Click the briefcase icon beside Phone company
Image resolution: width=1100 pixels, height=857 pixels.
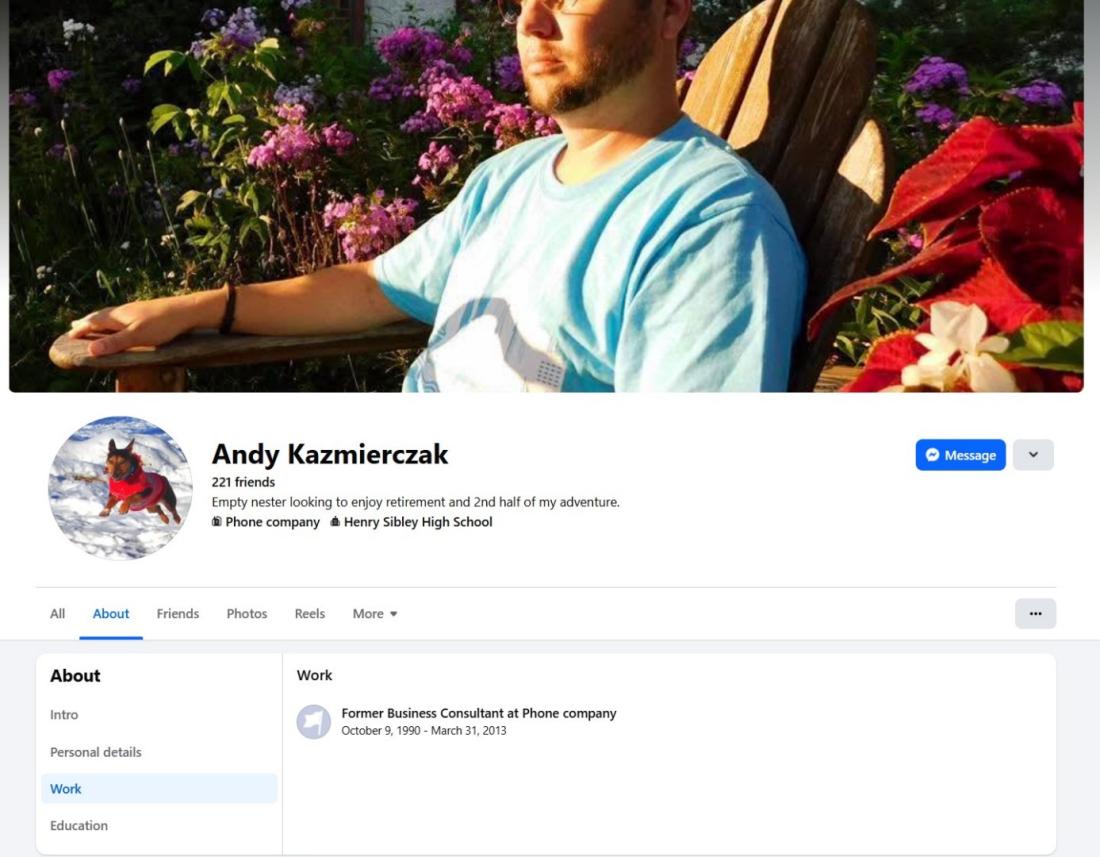point(217,522)
